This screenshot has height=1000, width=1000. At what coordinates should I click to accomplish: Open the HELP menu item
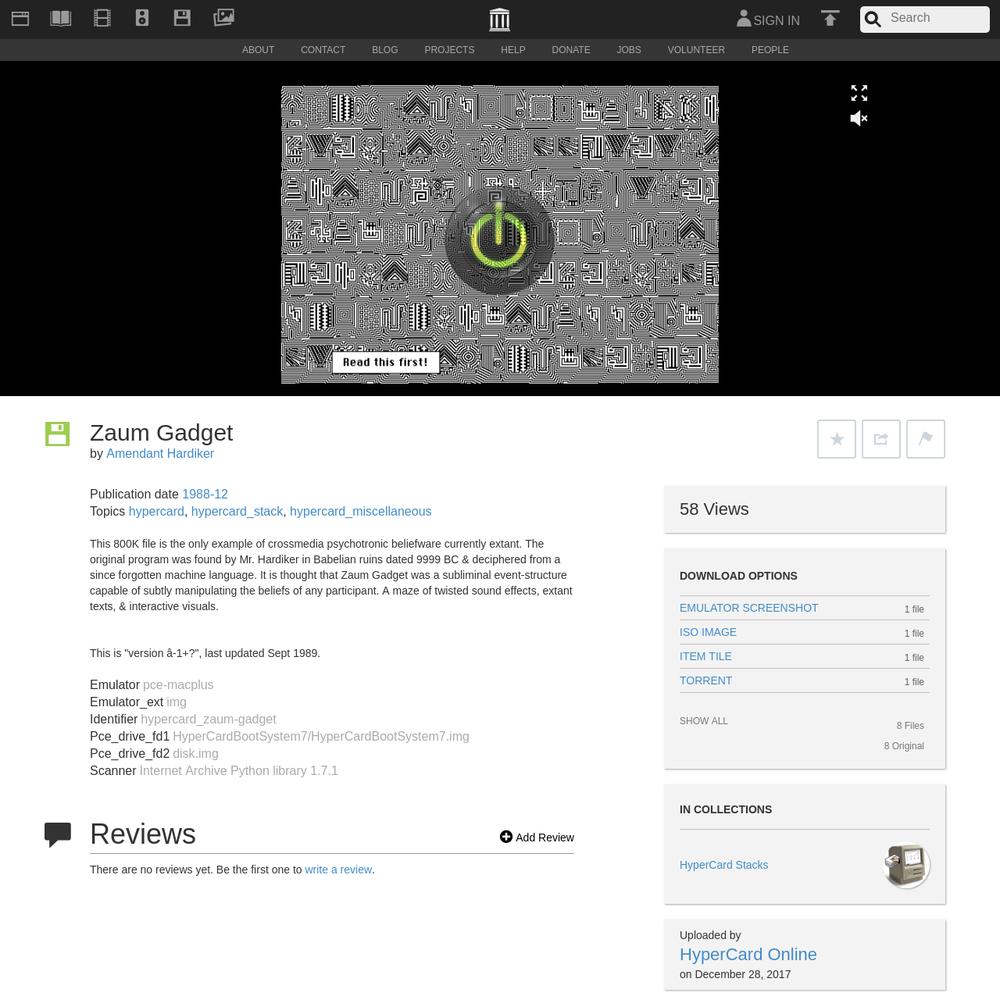click(513, 50)
